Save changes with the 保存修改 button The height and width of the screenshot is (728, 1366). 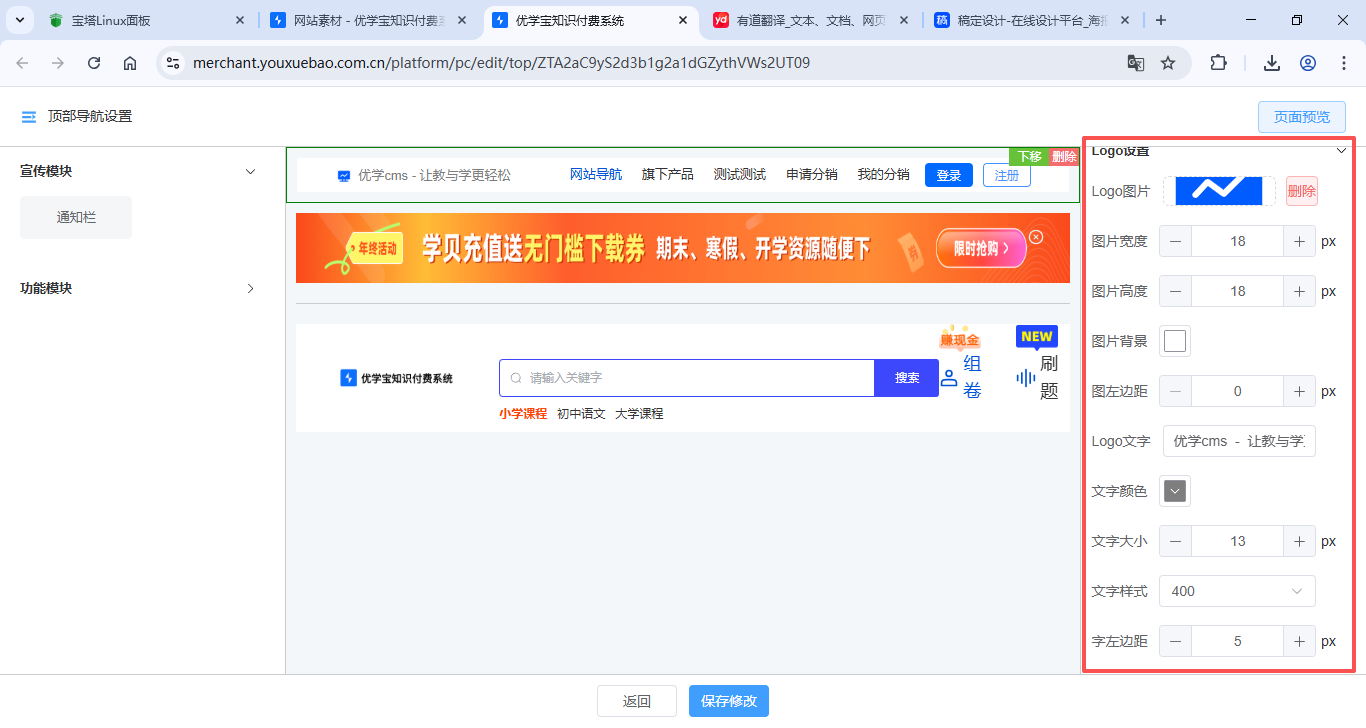(728, 701)
